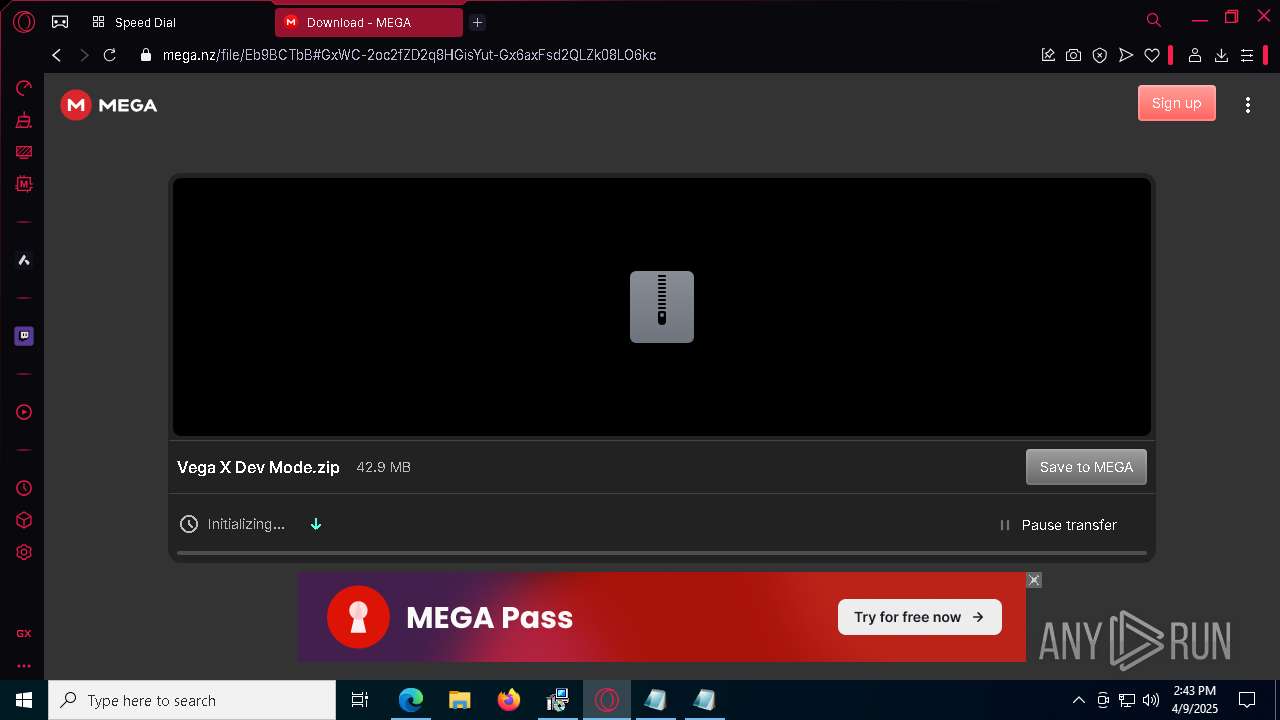Screen dimensions: 1280x720
Task: Click the MEGA Pass banner text
Action: click(x=489, y=617)
